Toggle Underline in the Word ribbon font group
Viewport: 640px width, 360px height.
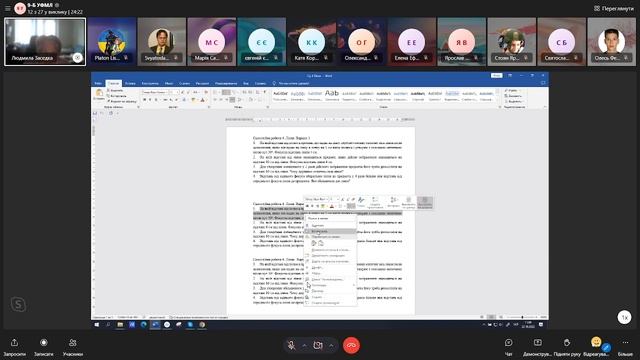pyautogui.click(x=156, y=100)
